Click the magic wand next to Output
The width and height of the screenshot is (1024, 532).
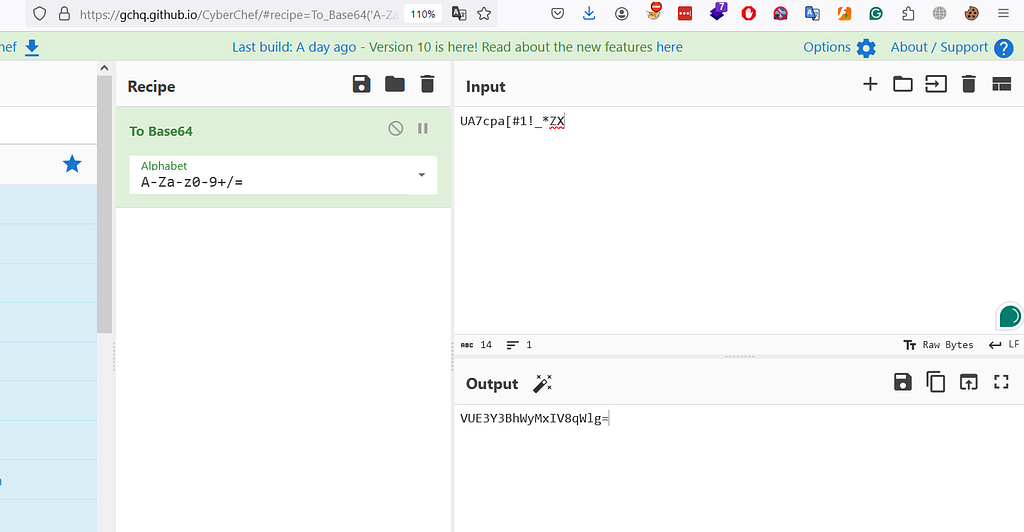(543, 383)
